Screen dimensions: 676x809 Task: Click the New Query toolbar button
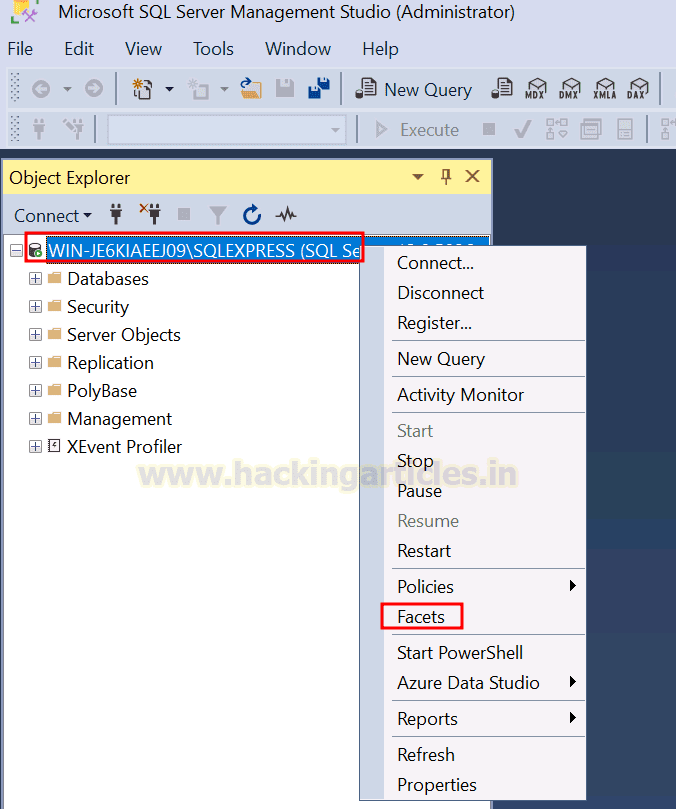[x=414, y=89]
